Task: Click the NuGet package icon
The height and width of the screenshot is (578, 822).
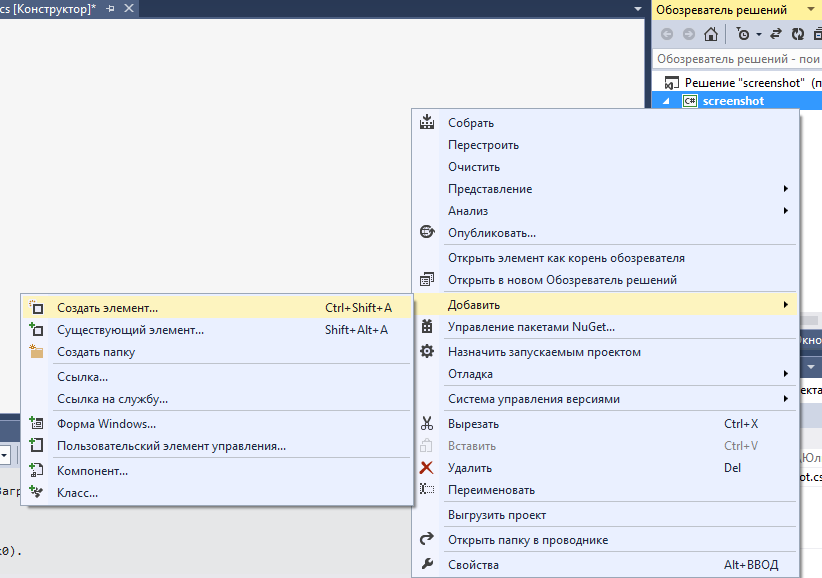Action: [427, 326]
